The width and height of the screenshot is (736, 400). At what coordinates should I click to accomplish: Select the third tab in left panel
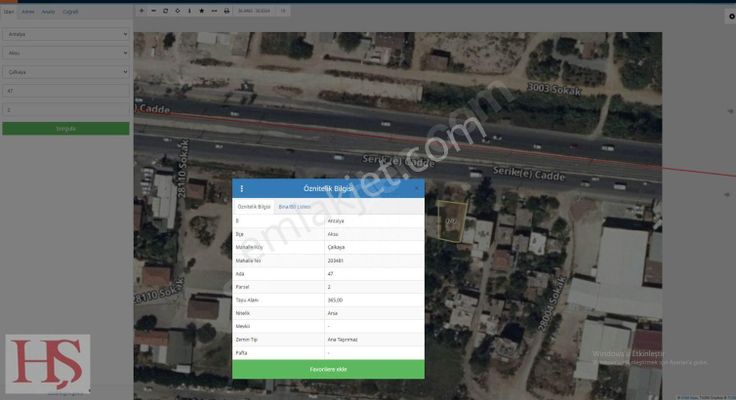click(48, 12)
